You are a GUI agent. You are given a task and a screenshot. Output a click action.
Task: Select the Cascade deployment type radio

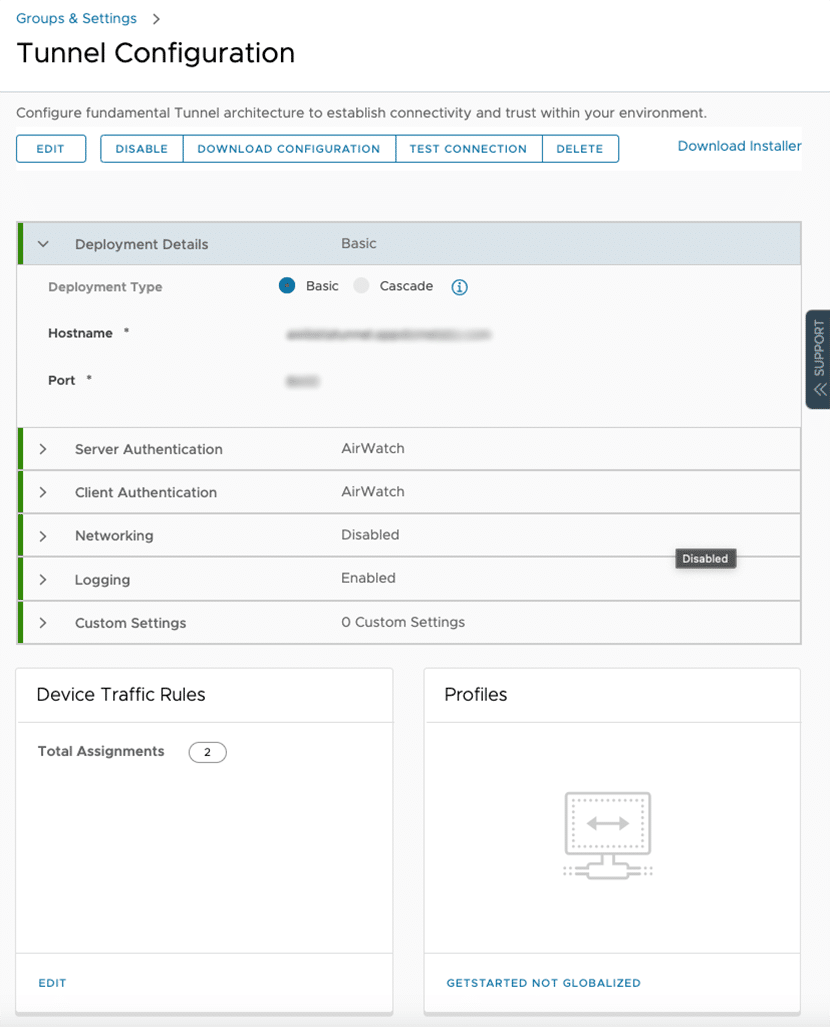[x=362, y=286]
